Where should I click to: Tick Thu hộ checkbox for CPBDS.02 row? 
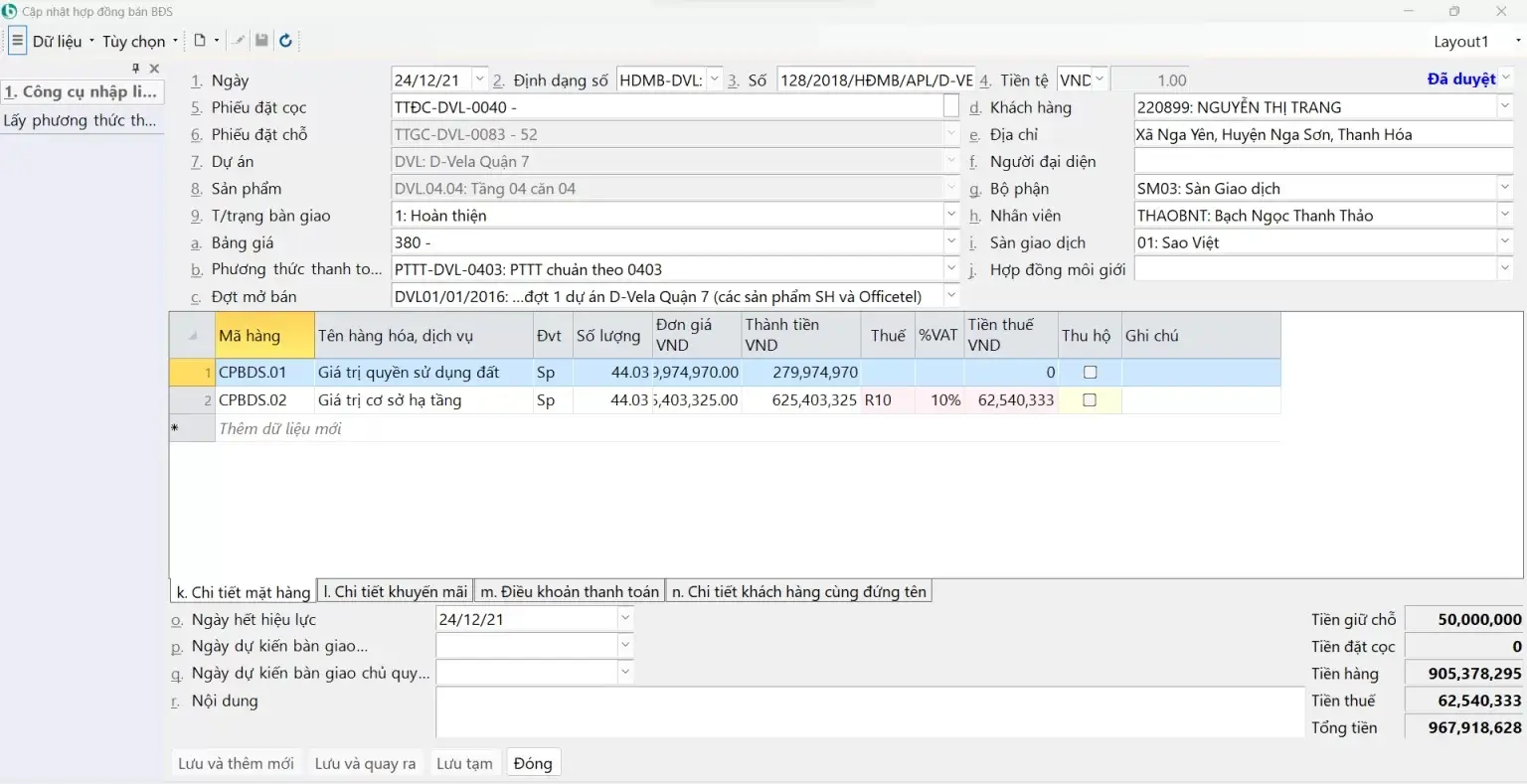1090,400
